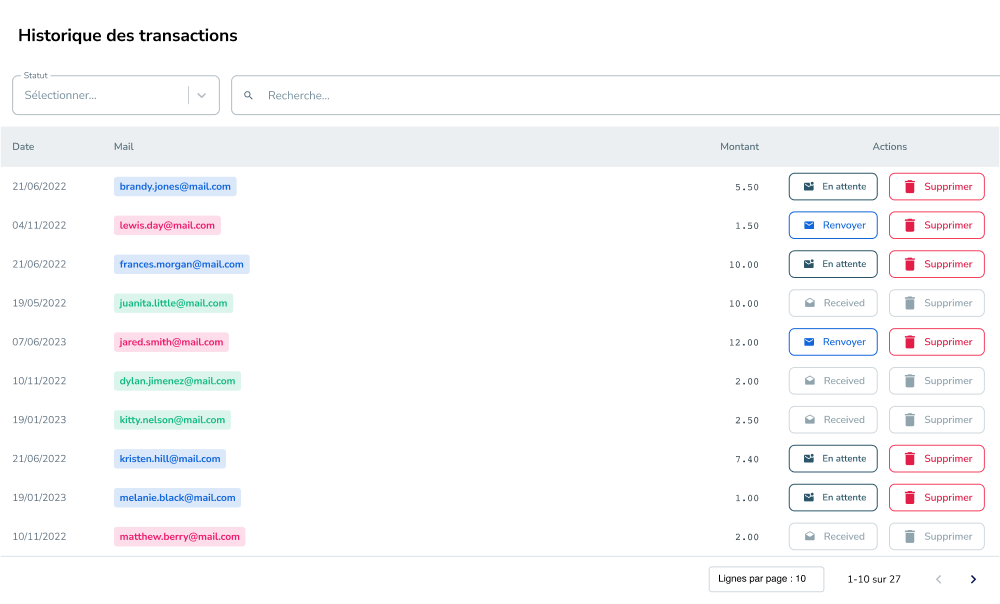
Task: Click trash icon for brandy.jones@mail.com row
Action: tap(910, 187)
